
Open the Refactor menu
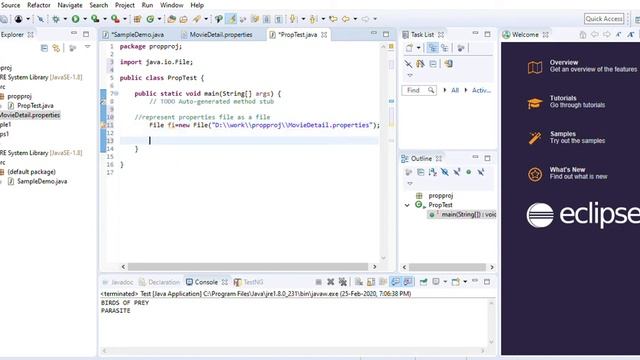point(39,5)
